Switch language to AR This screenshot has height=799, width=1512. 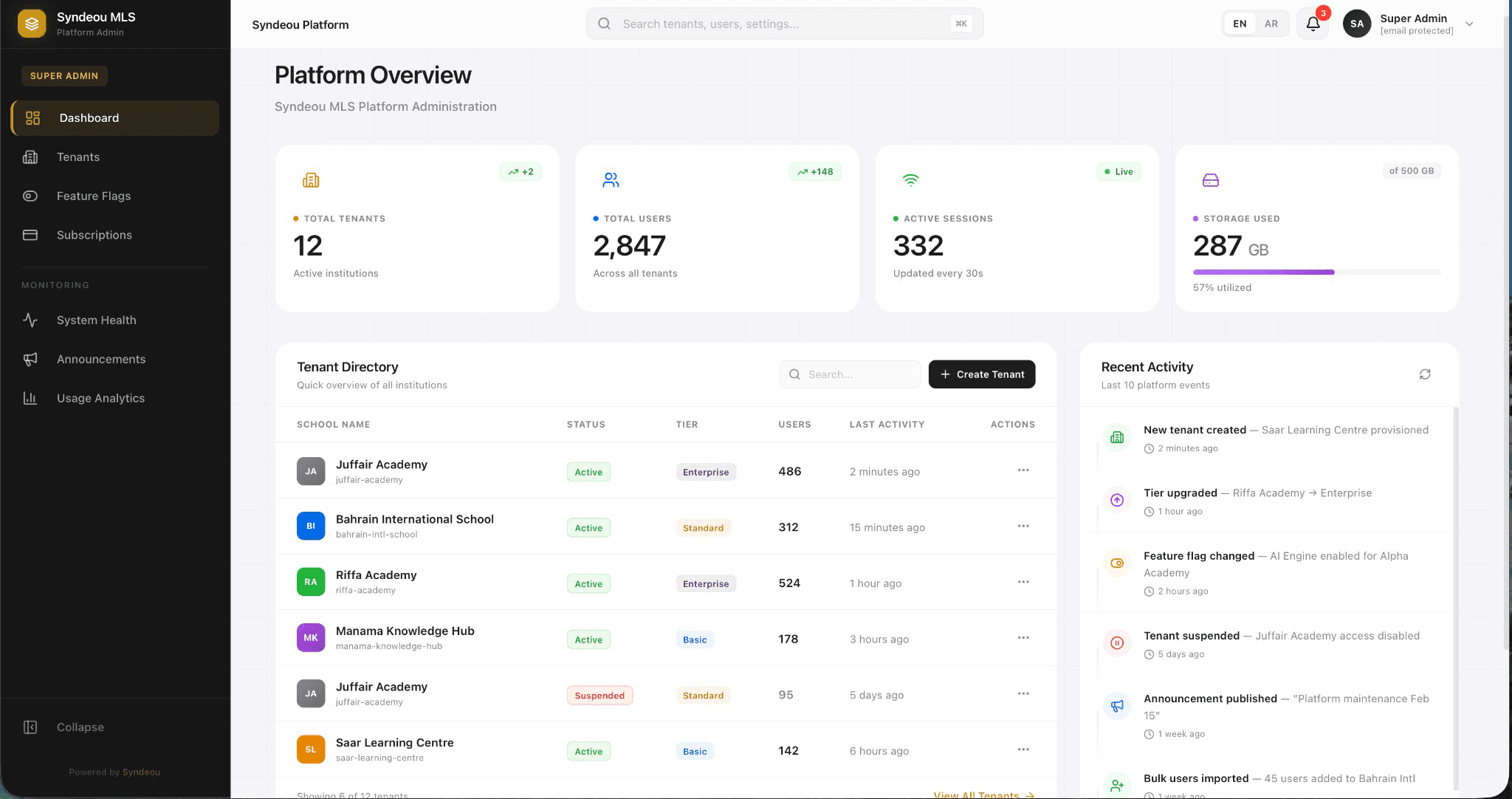(1271, 24)
